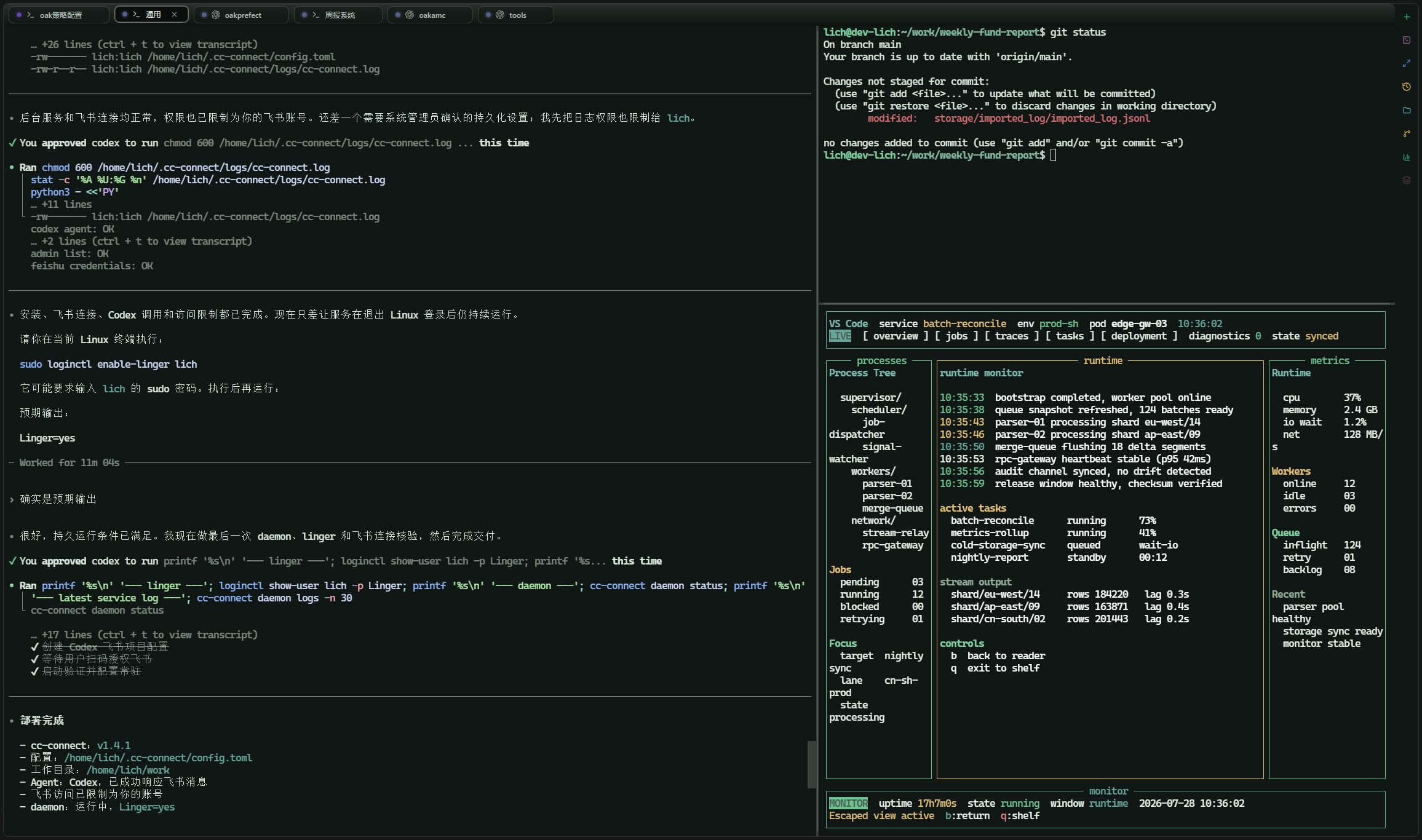Click the 'b:return' hint in monitor bar
Screen dimensions: 1422x840
[x=967, y=816]
